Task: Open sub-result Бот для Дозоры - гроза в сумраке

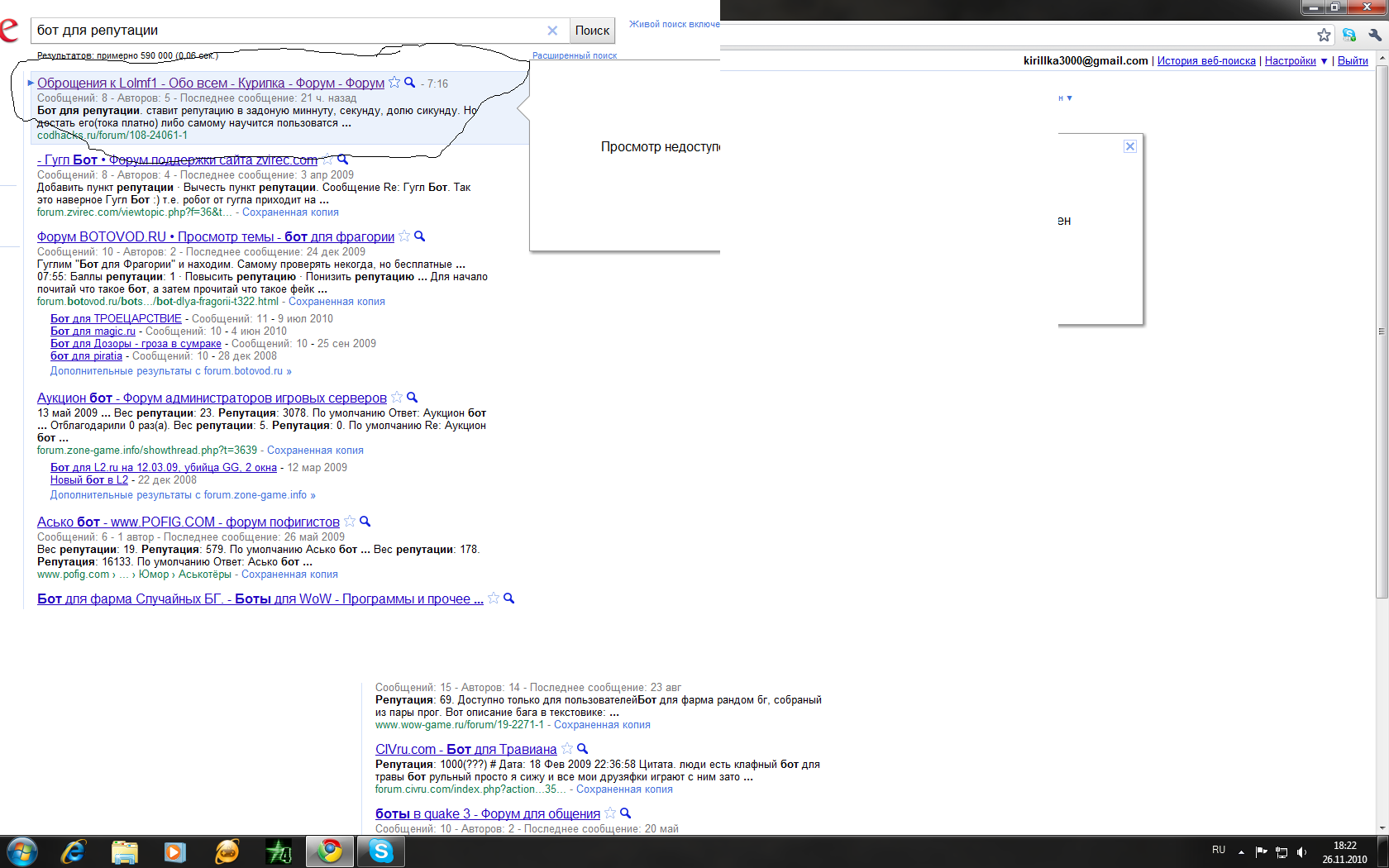Action: point(136,343)
